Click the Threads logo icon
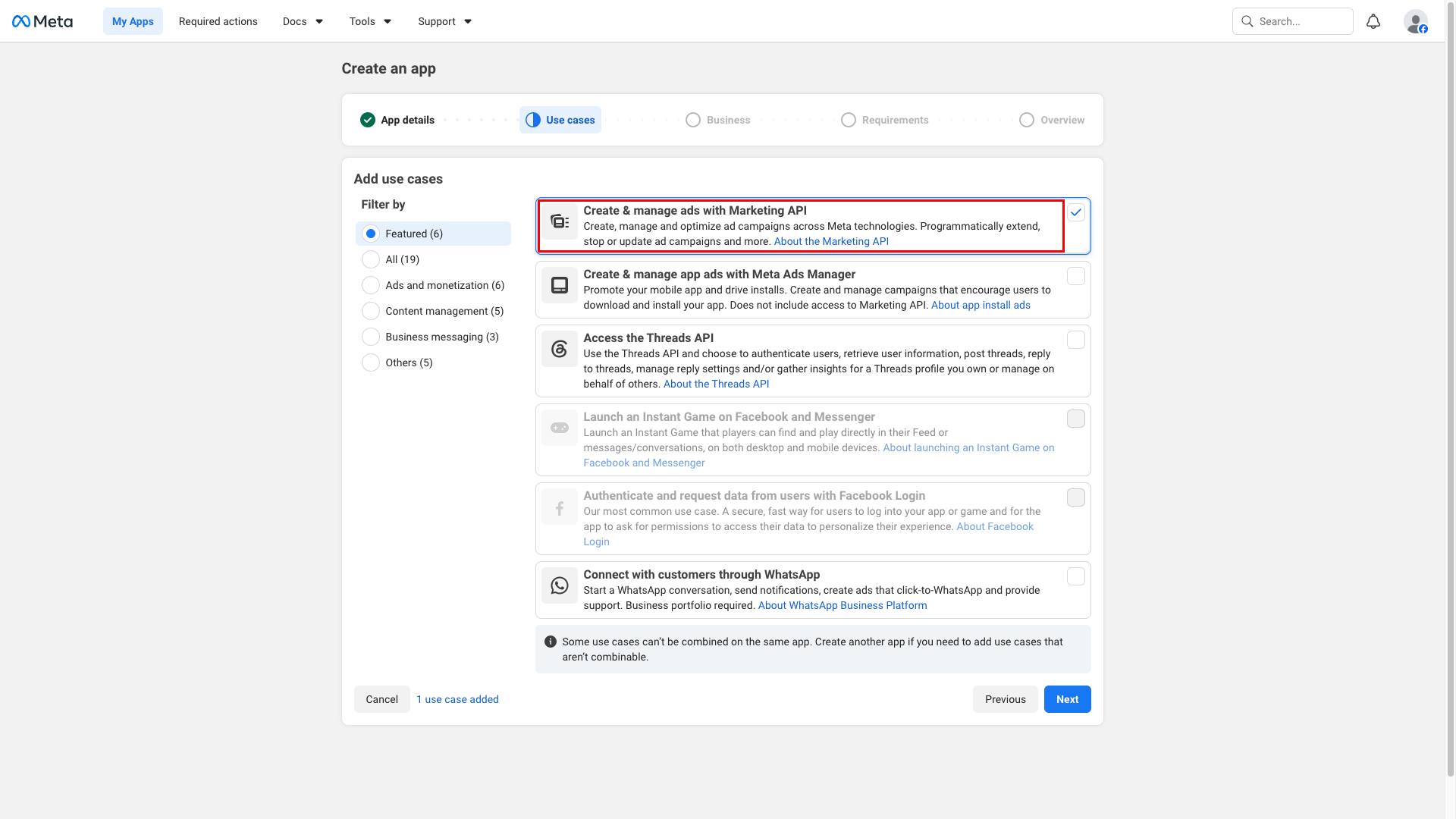The image size is (1456, 819). 560,349
